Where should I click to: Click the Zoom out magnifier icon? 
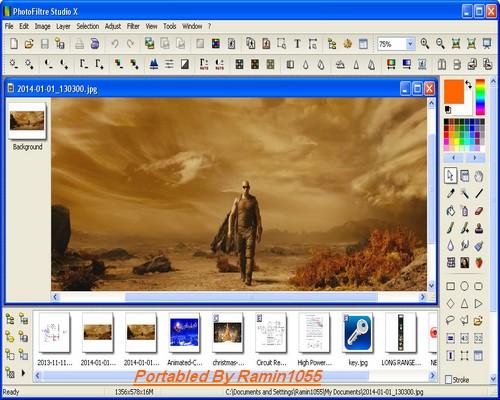pyautogui.click(x=440, y=44)
